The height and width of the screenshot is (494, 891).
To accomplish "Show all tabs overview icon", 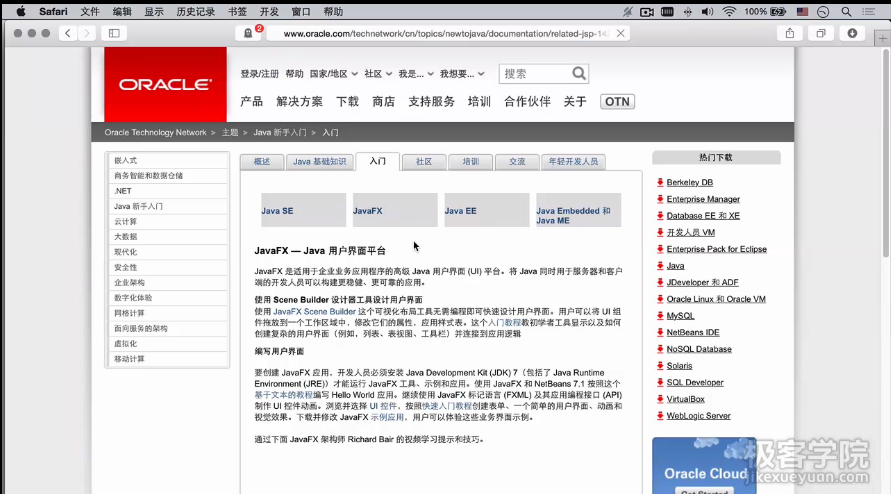I will (x=821, y=33).
